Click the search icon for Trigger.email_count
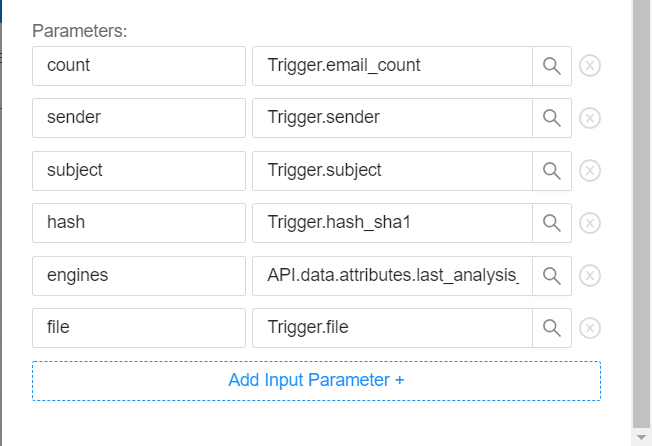 (x=552, y=66)
